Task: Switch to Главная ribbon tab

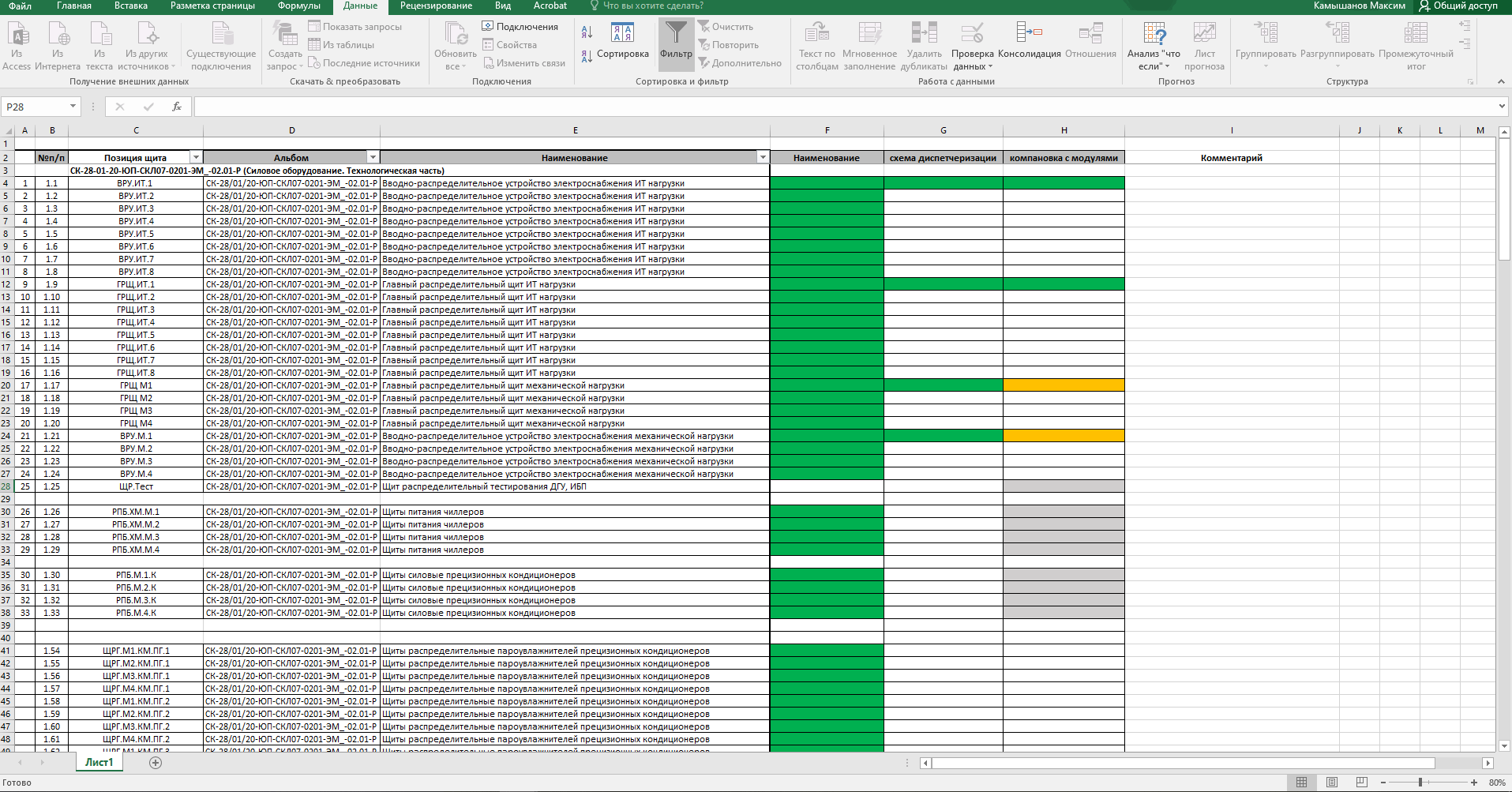Action: click(x=74, y=6)
